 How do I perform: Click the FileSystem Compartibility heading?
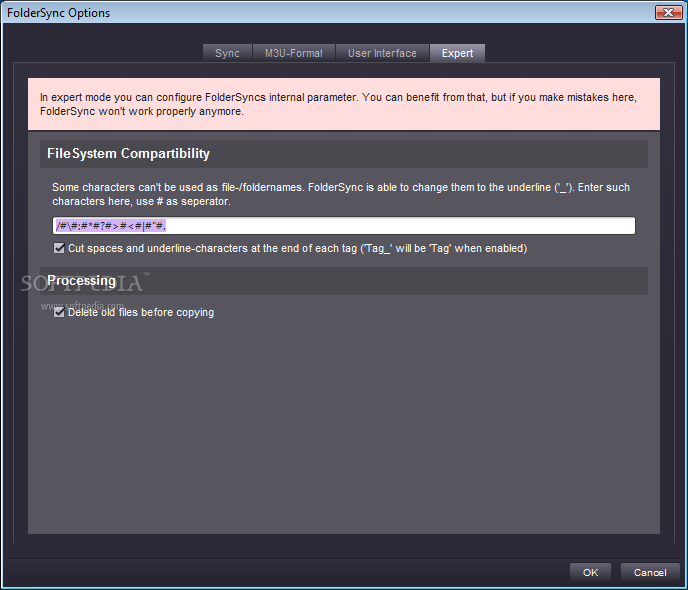pos(128,154)
